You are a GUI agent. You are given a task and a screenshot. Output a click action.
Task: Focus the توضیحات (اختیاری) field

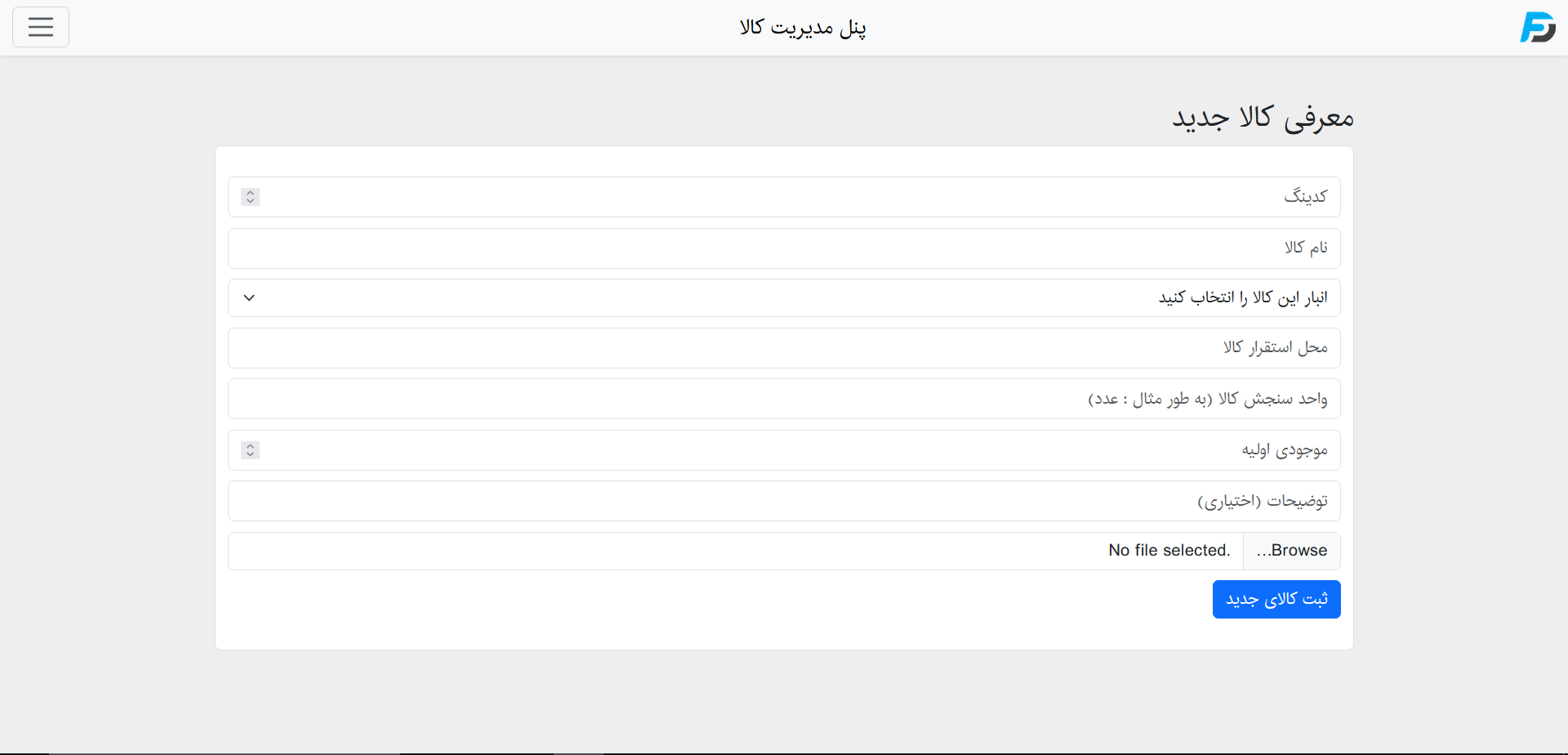click(784, 501)
